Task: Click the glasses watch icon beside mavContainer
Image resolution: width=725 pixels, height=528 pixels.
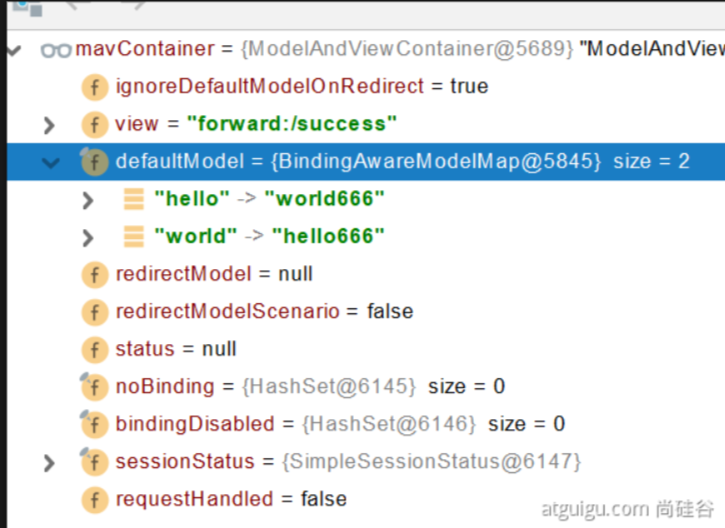Action: [56, 49]
